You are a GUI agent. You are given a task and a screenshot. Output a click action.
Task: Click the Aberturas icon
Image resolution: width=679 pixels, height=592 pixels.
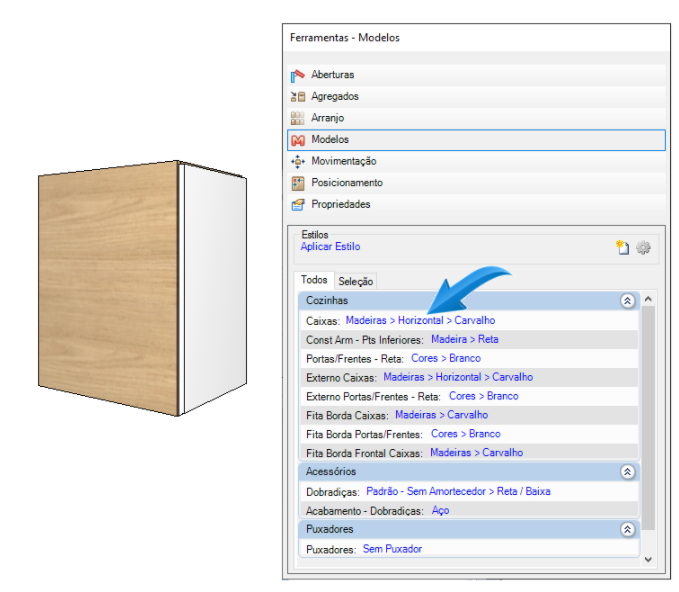click(x=297, y=75)
